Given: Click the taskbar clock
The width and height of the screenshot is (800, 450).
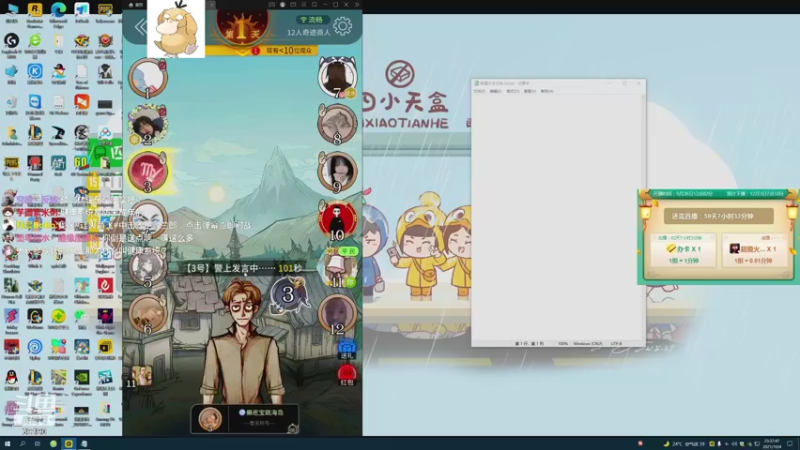Looking at the screenshot, I should [771, 444].
